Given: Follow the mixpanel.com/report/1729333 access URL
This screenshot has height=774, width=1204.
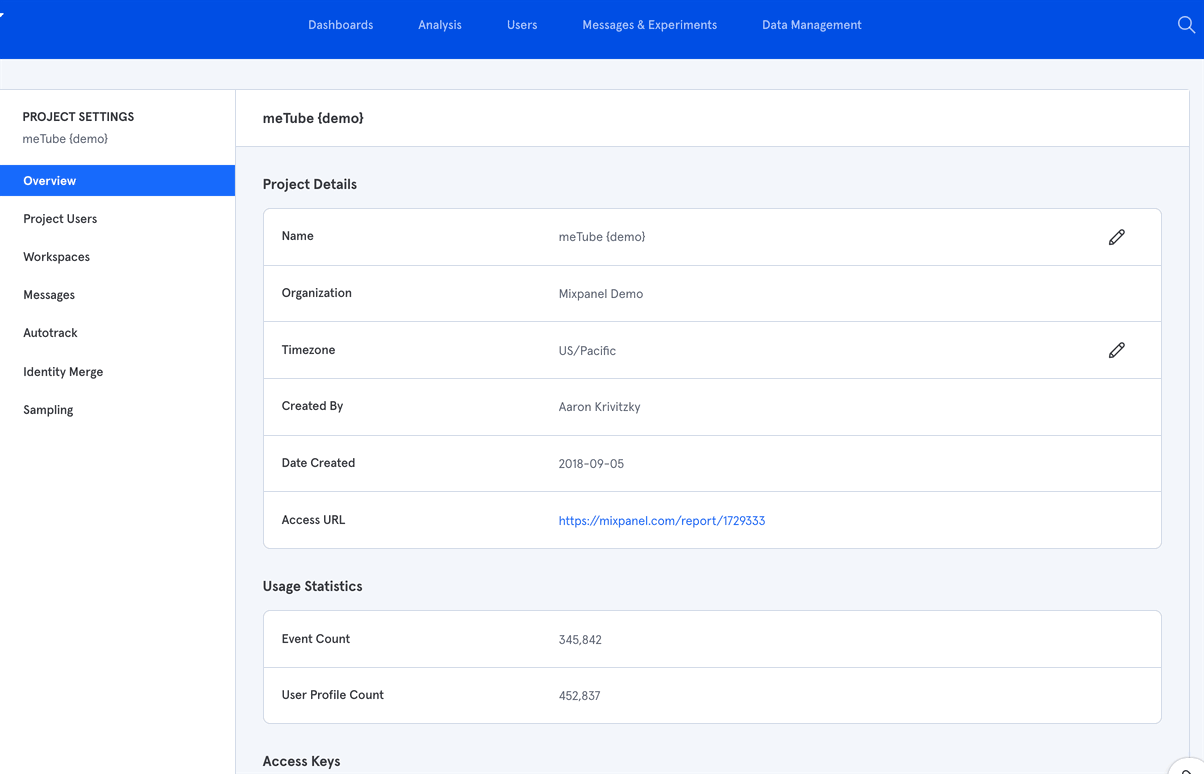Looking at the screenshot, I should [x=662, y=521].
